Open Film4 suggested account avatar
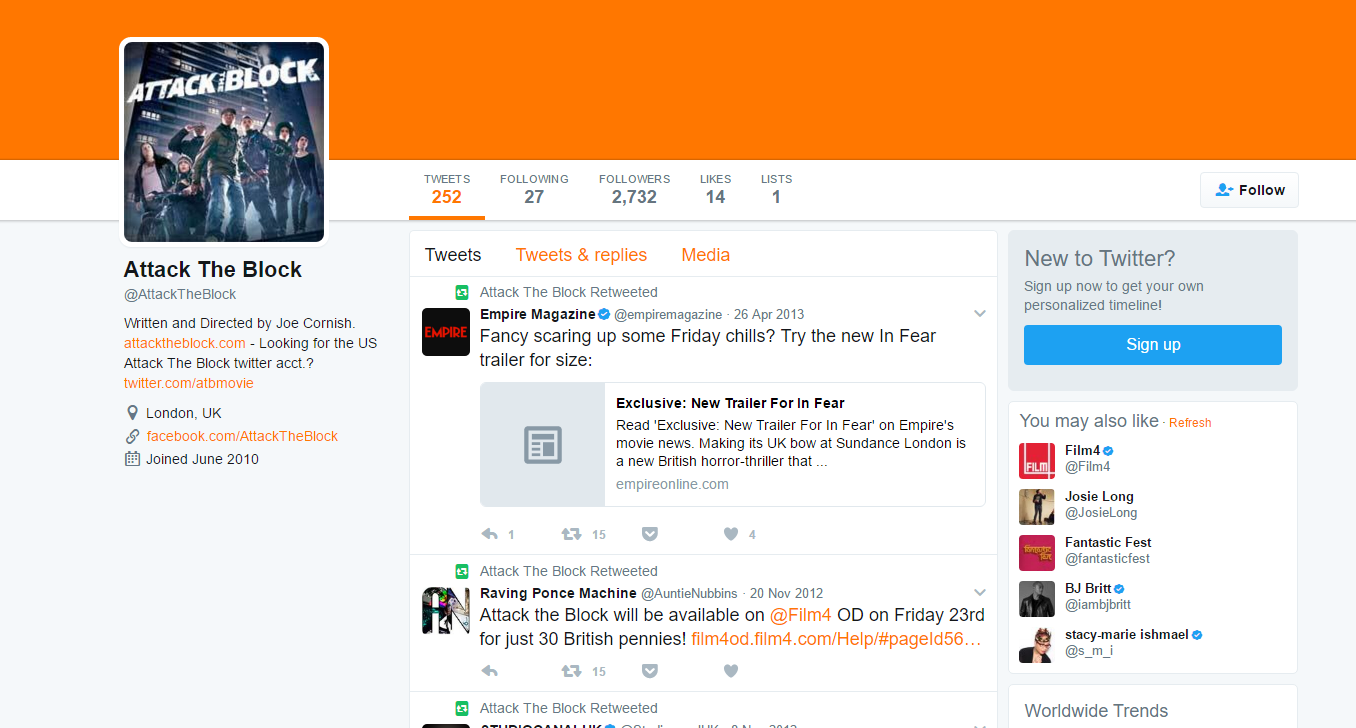 pyautogui.click(x=1037, y=461)
